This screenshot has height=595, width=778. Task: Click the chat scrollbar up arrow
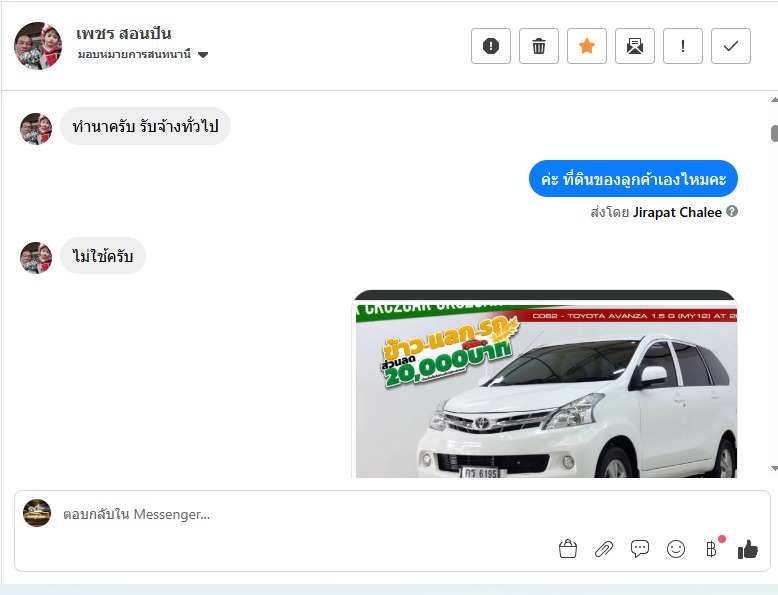[x=774, y=100]
